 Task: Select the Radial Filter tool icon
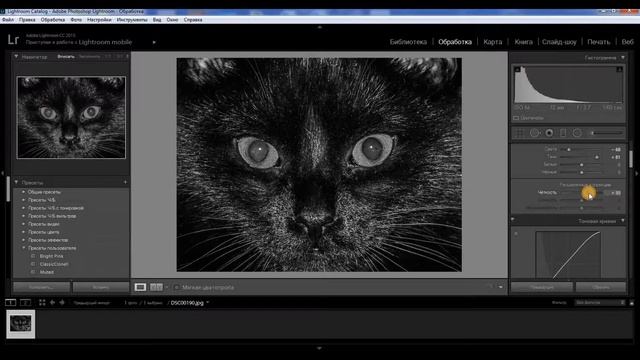click(577, 133)
